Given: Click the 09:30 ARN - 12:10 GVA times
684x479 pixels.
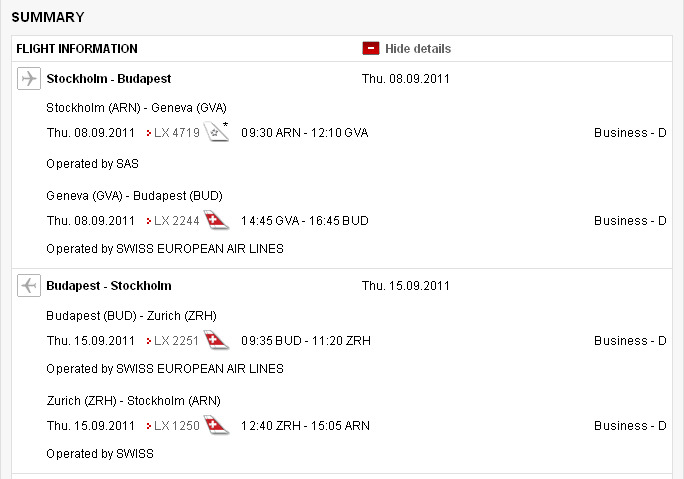Looking at the screenshot, I should pyautogui.click(x=305, y=133).
